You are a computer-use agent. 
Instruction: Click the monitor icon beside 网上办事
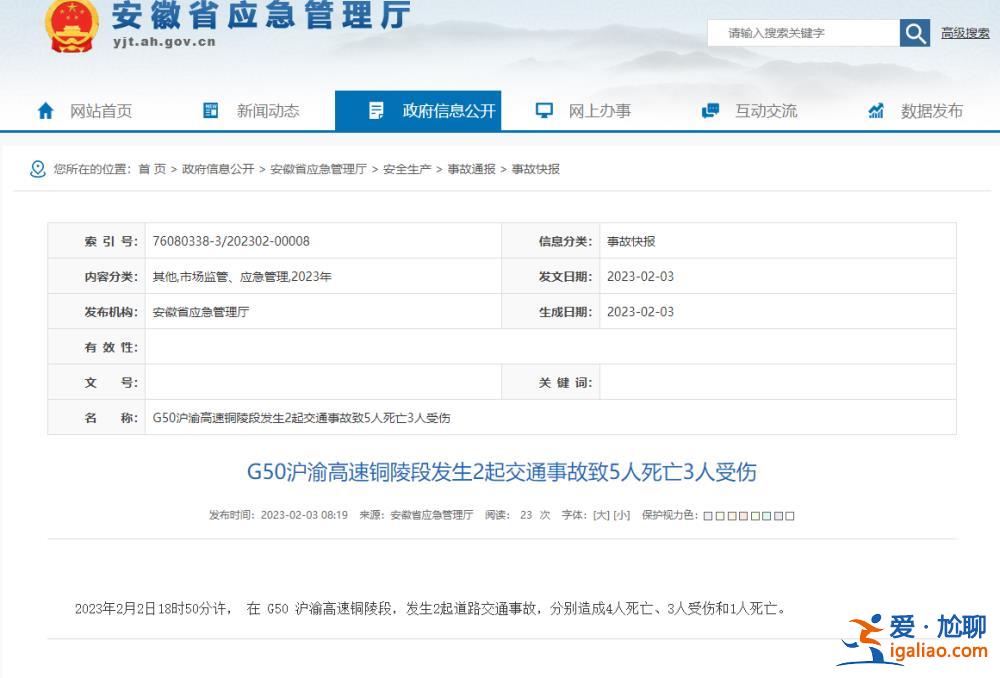tap(544, 111)
